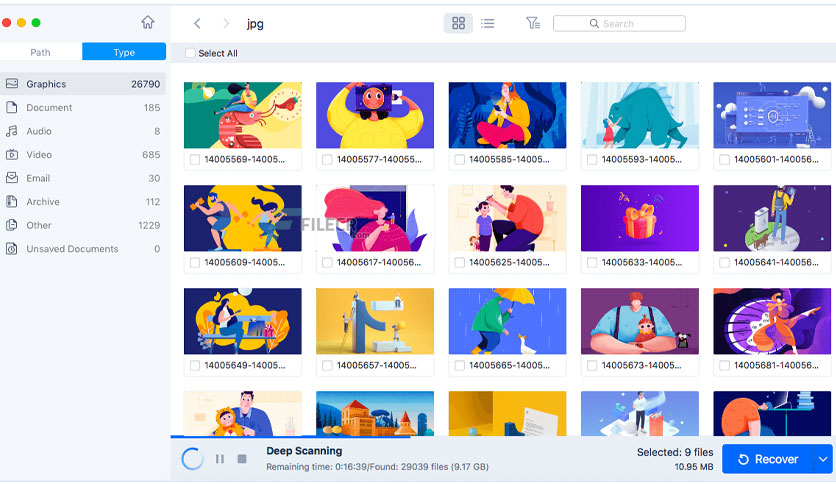
Task: Go to the home screen icon
Action: [x=148, y=22]
